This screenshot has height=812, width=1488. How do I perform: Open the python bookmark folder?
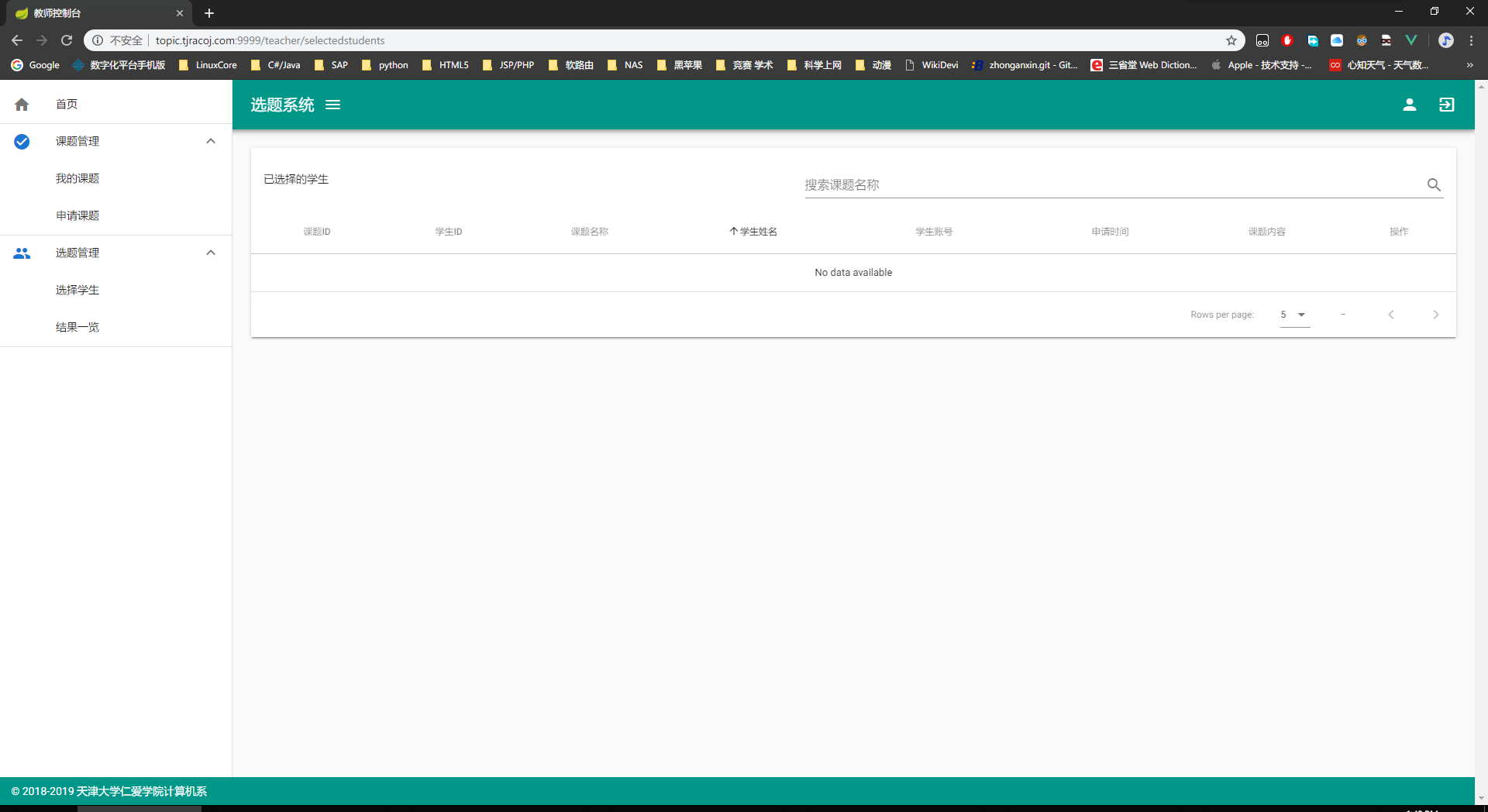point(385,65)
